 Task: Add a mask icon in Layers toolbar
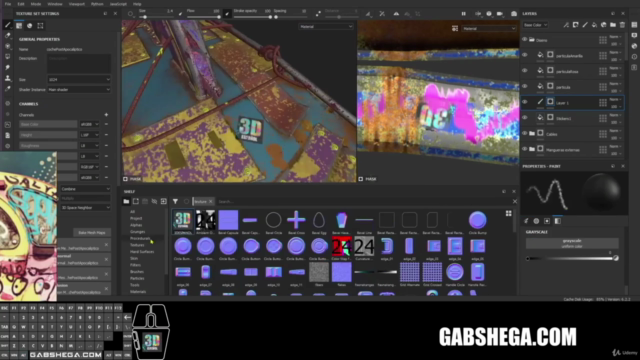(x=576, y=25)
